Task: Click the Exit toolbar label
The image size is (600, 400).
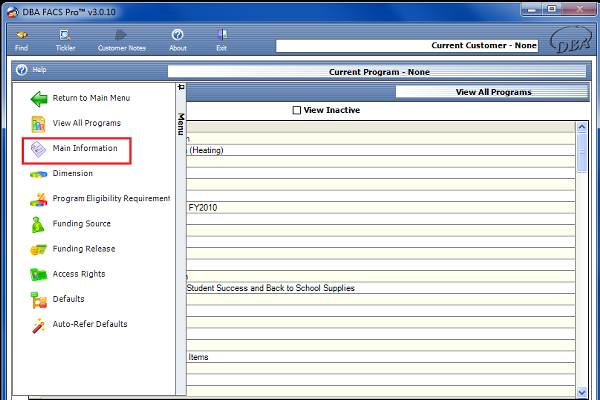Action: 222,48
